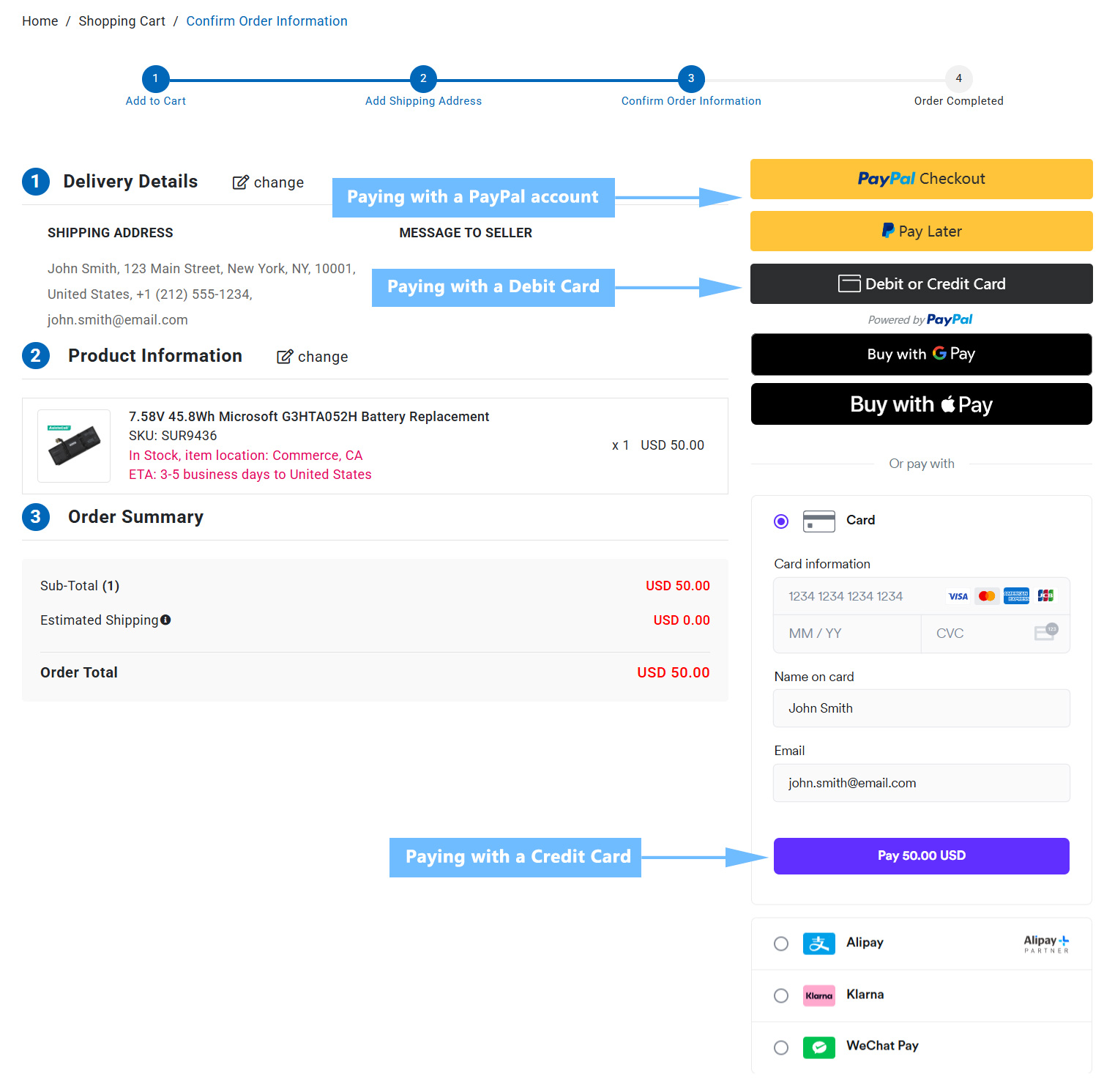Click the edit icon beside Delivery Details
The image size is (1104, 1092).
[x=240, y=182]
